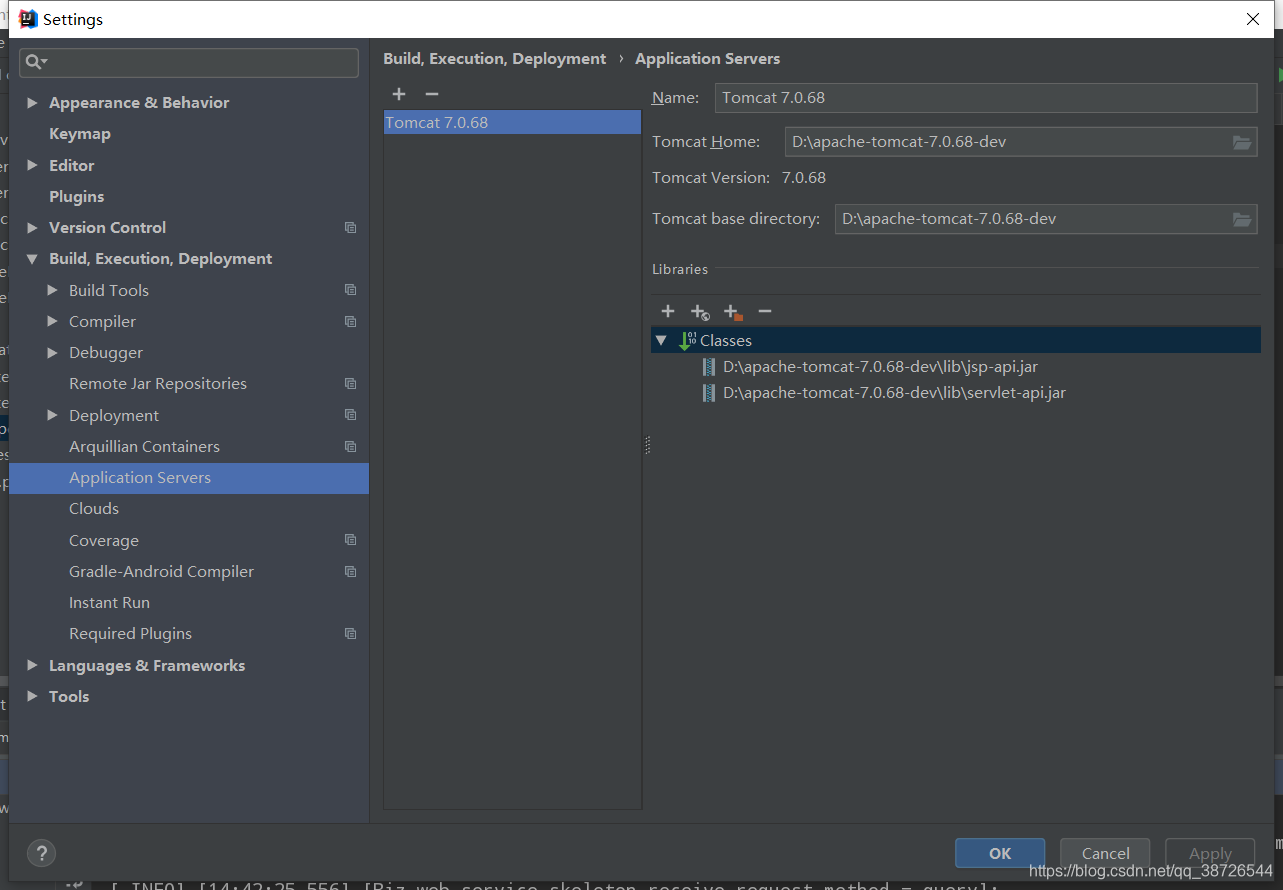The height and width of the screenshot is (890, 1283).
Task: Select Application Servers in settings tree
Action: click(189, 478)
